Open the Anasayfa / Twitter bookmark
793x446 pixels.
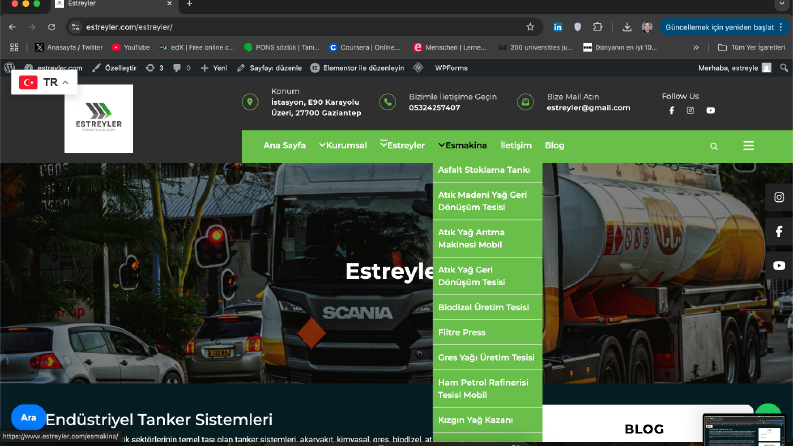(x=69, y=48)
